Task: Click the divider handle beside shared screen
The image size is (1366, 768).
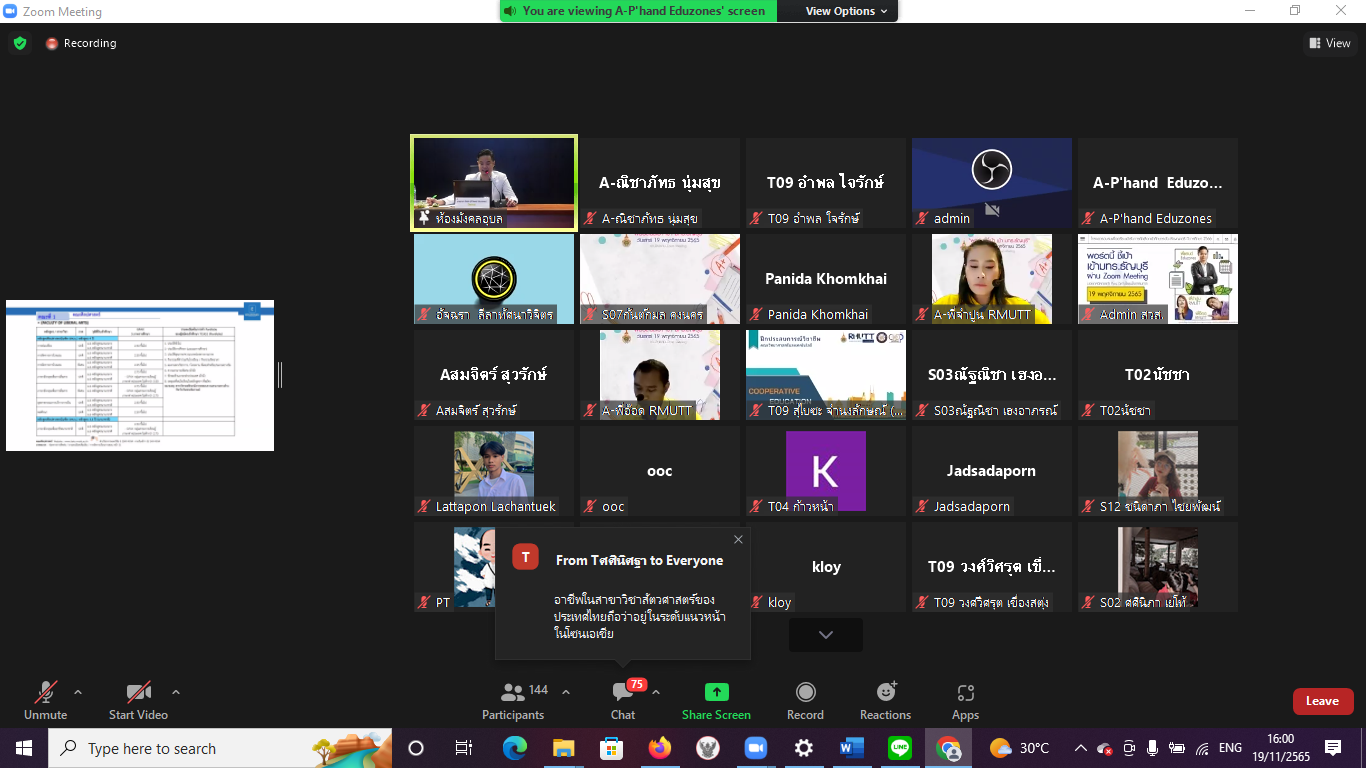Action: [x=280, y=375]
